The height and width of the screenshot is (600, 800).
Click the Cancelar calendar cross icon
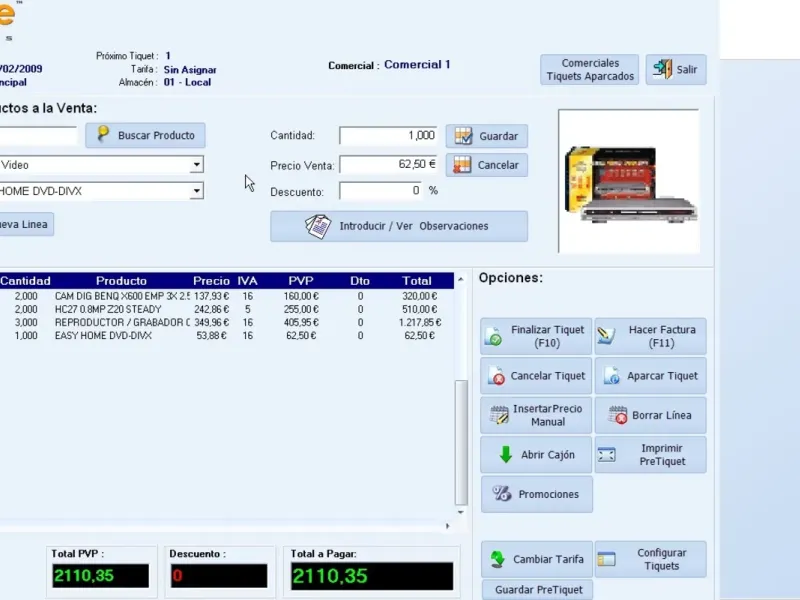[462, 165]
